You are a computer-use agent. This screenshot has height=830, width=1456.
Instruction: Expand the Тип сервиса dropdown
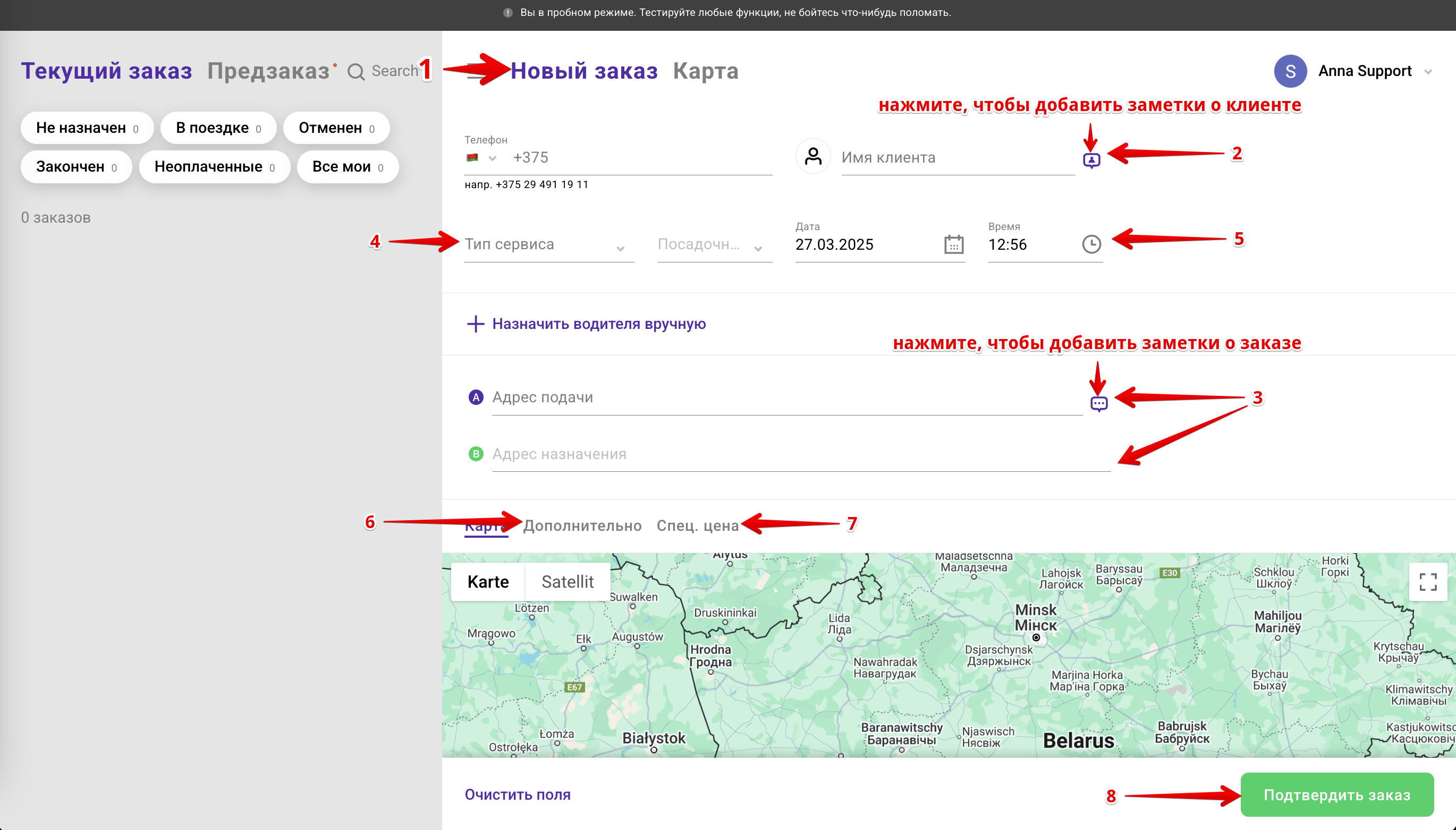click(x=548, y=245)
